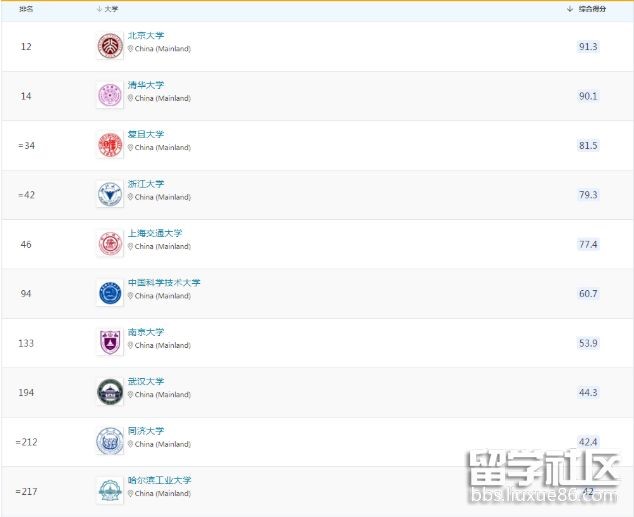Click the location pin icon under 武汉大学
634x517 pixels.
pyautogui.click(x=130, y=395)
